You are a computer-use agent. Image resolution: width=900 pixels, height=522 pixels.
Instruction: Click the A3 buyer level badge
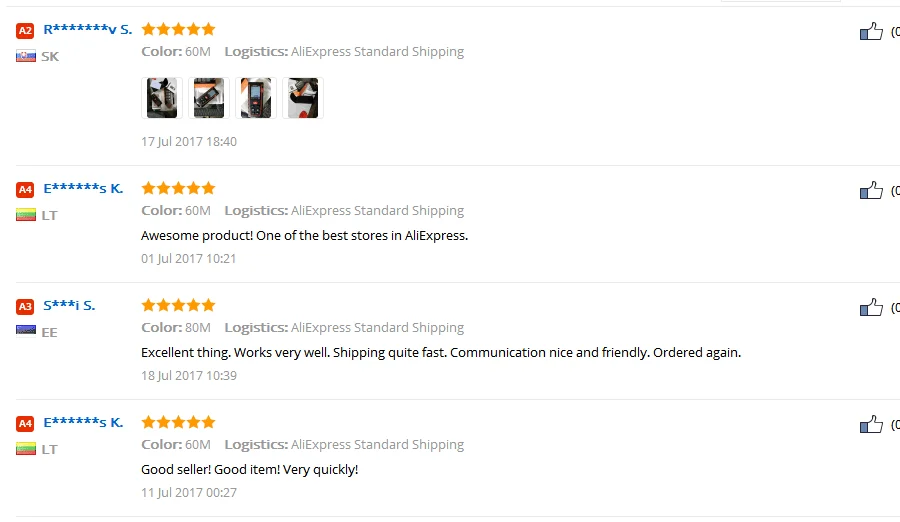[x=25, y=307]
